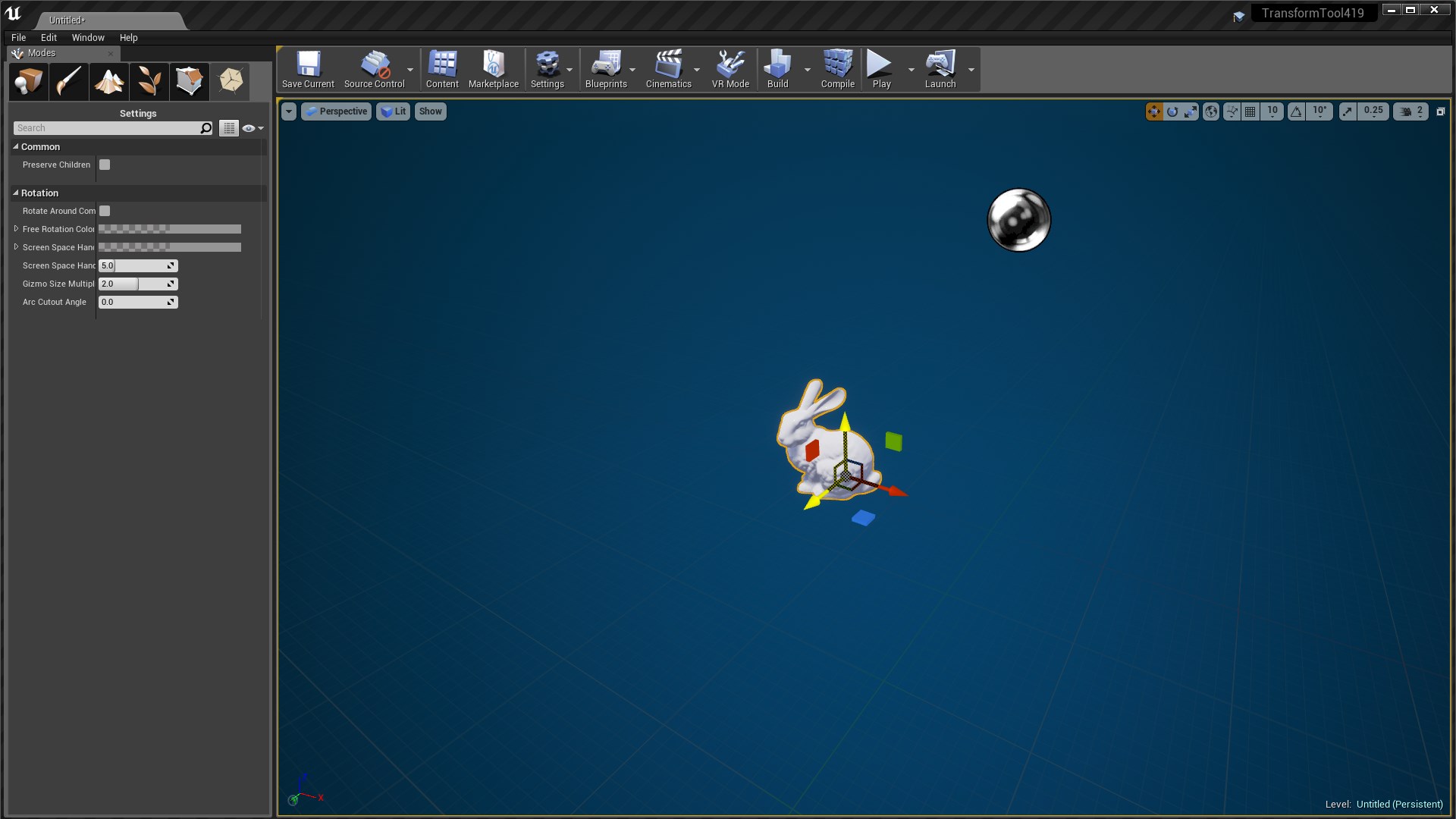Viewport: 1456px width, 819px height.
Task: Select the Modes panel tab
Action: pos(63,53)
